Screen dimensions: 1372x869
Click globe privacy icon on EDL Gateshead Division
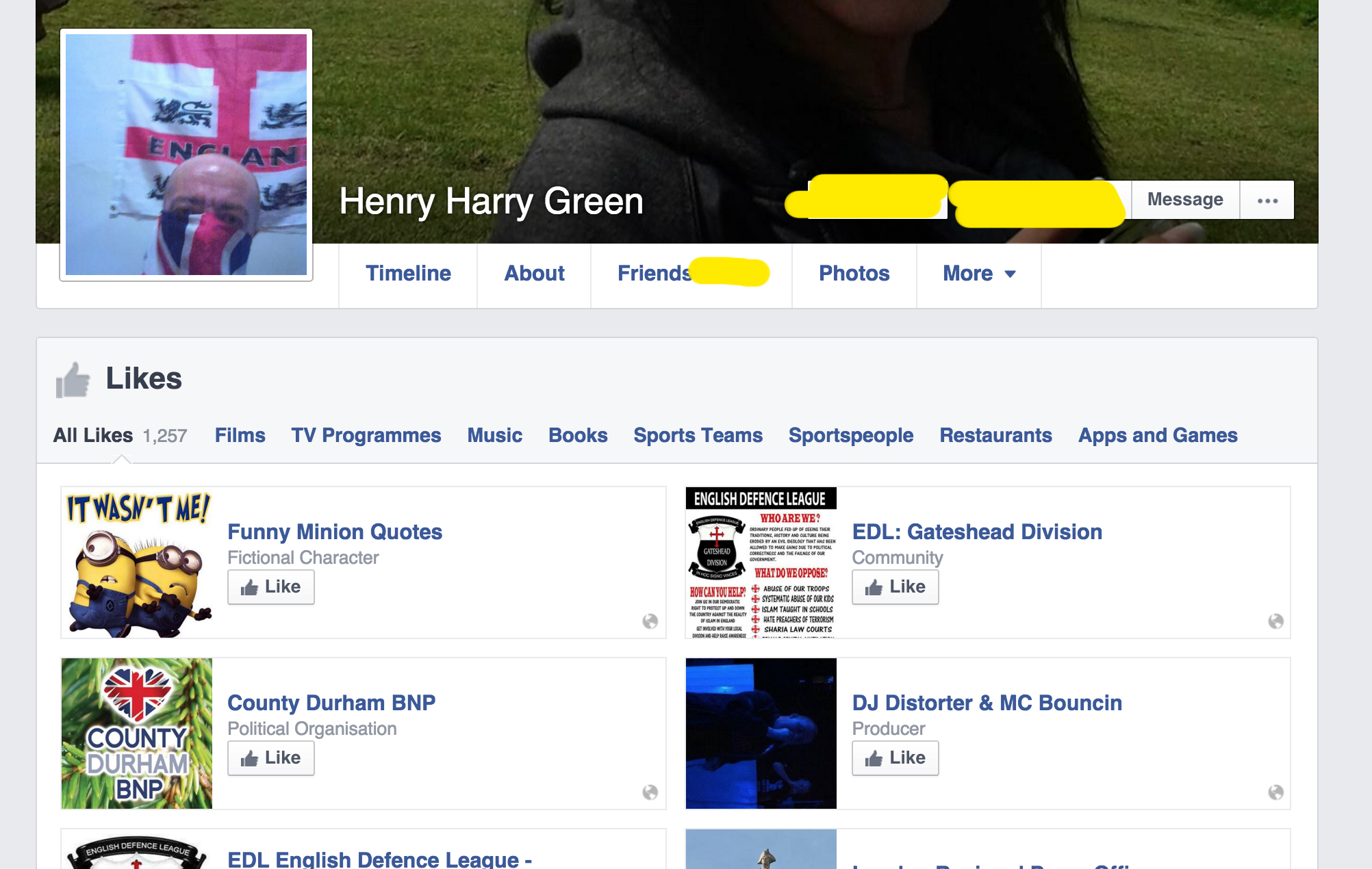[x=1275, y=621]
